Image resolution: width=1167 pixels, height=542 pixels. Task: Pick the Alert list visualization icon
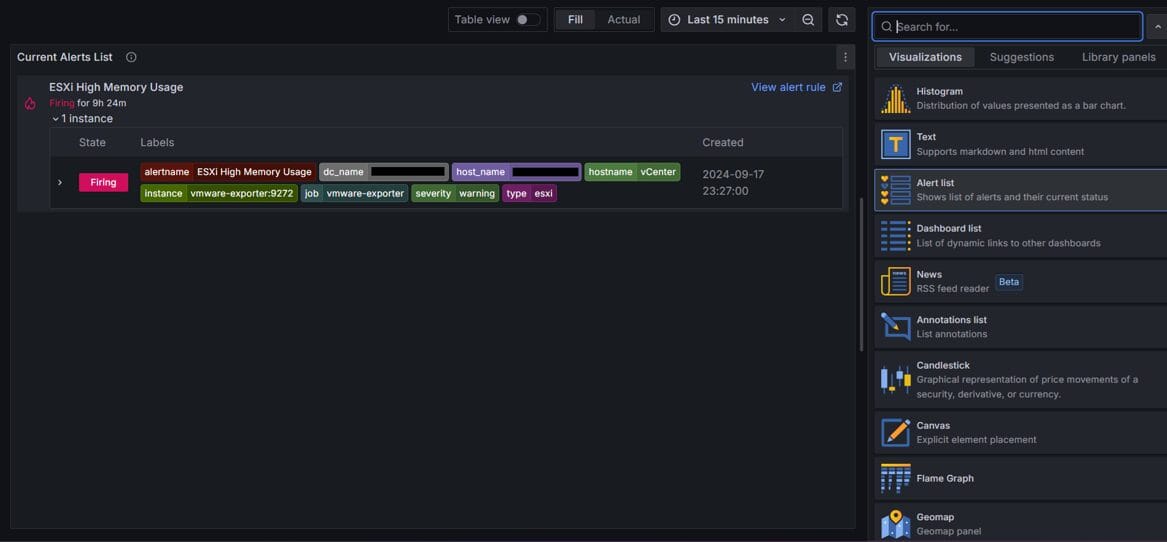point(895,190)
